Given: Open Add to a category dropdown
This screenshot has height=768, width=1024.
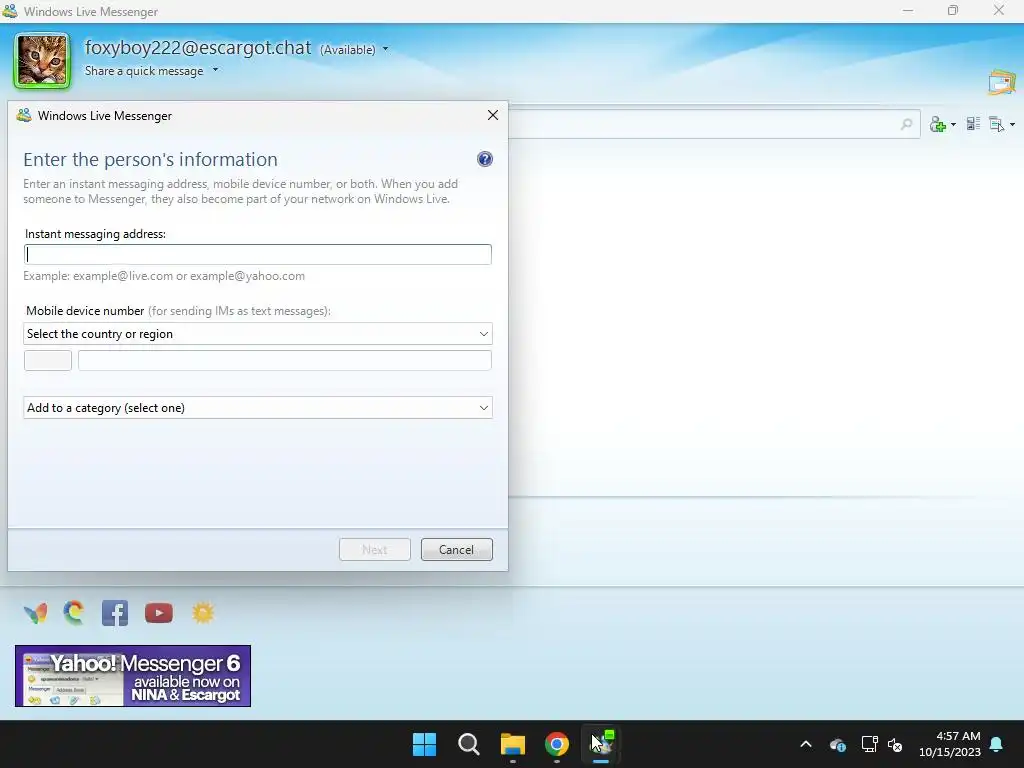Looking at the screenshot, I should click(x=257, y=408).
